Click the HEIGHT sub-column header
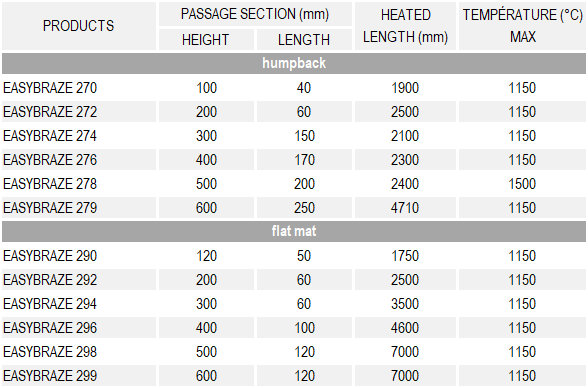Viewport: 588px width, 388px height. click(x=206, y=40)
